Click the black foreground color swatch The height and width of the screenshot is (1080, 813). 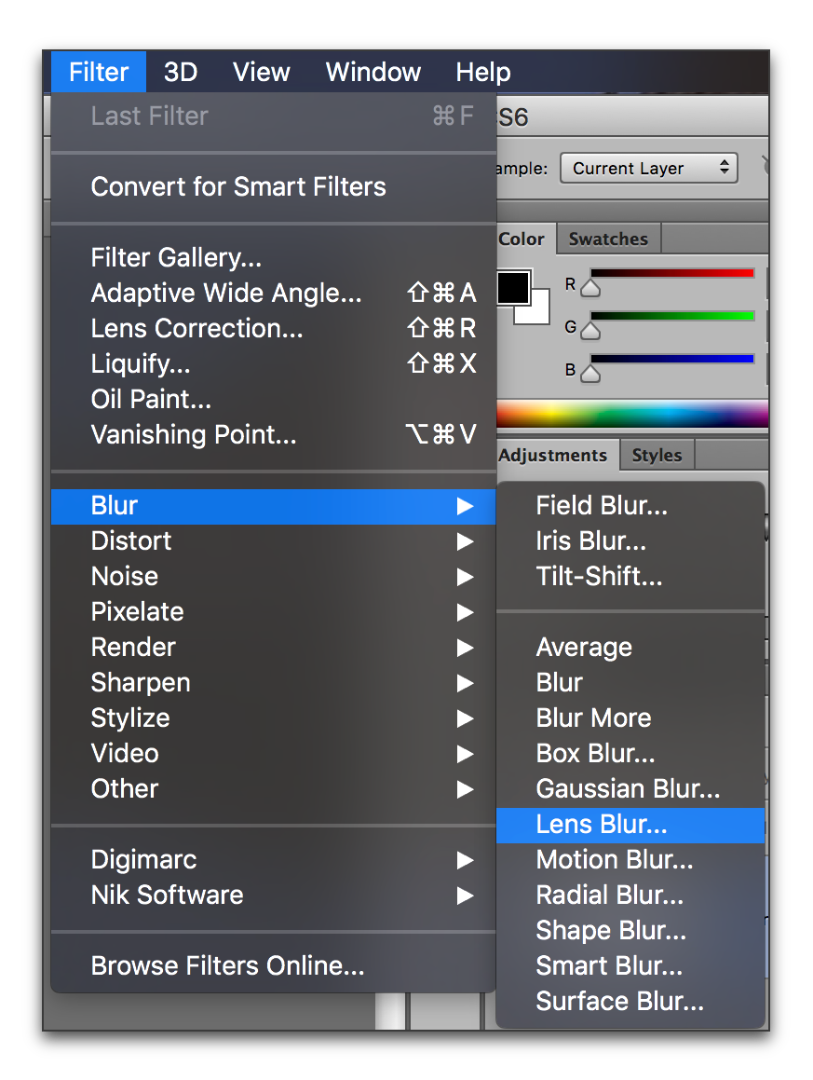pyautogui.click(x=512, y=287)
